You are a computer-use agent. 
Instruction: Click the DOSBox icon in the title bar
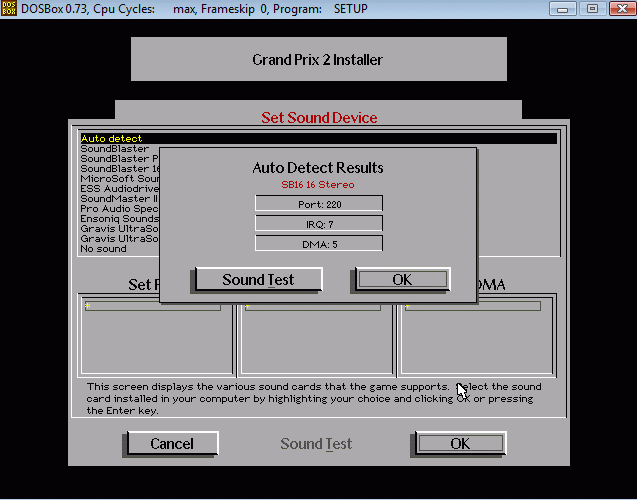coord(9,9)
